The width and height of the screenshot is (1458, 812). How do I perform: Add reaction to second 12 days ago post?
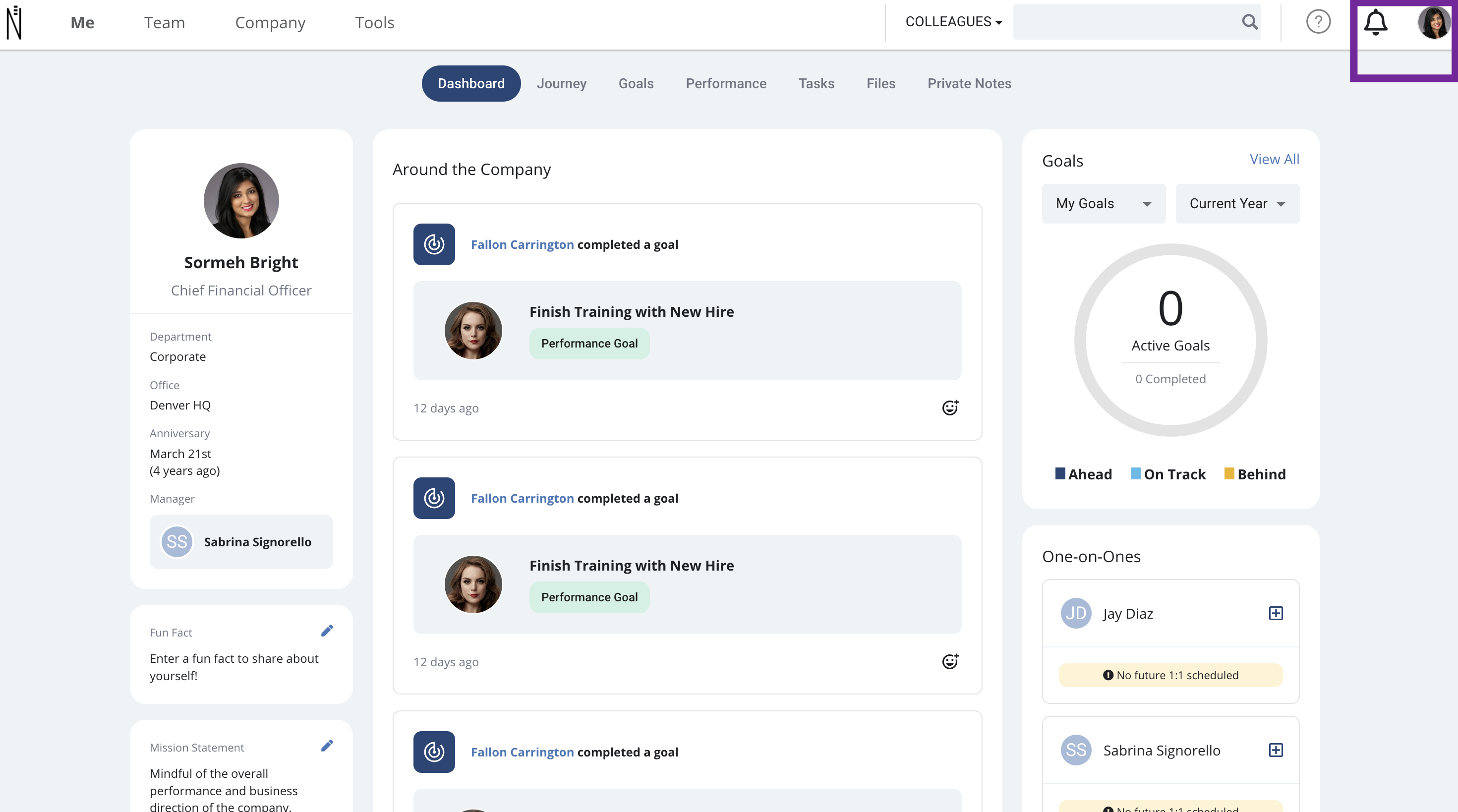(950, 661)
